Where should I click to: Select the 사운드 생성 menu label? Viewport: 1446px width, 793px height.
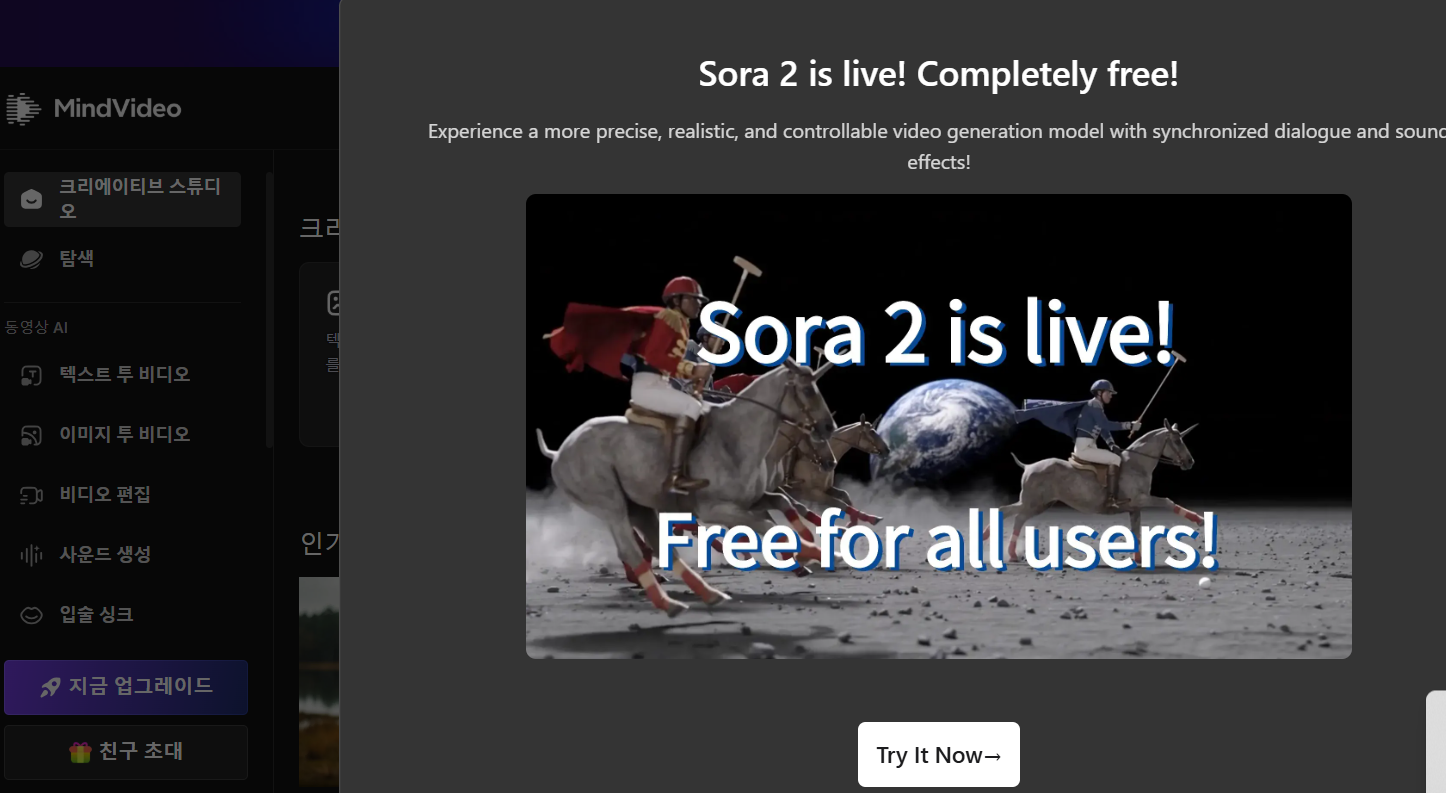(105, 554)
